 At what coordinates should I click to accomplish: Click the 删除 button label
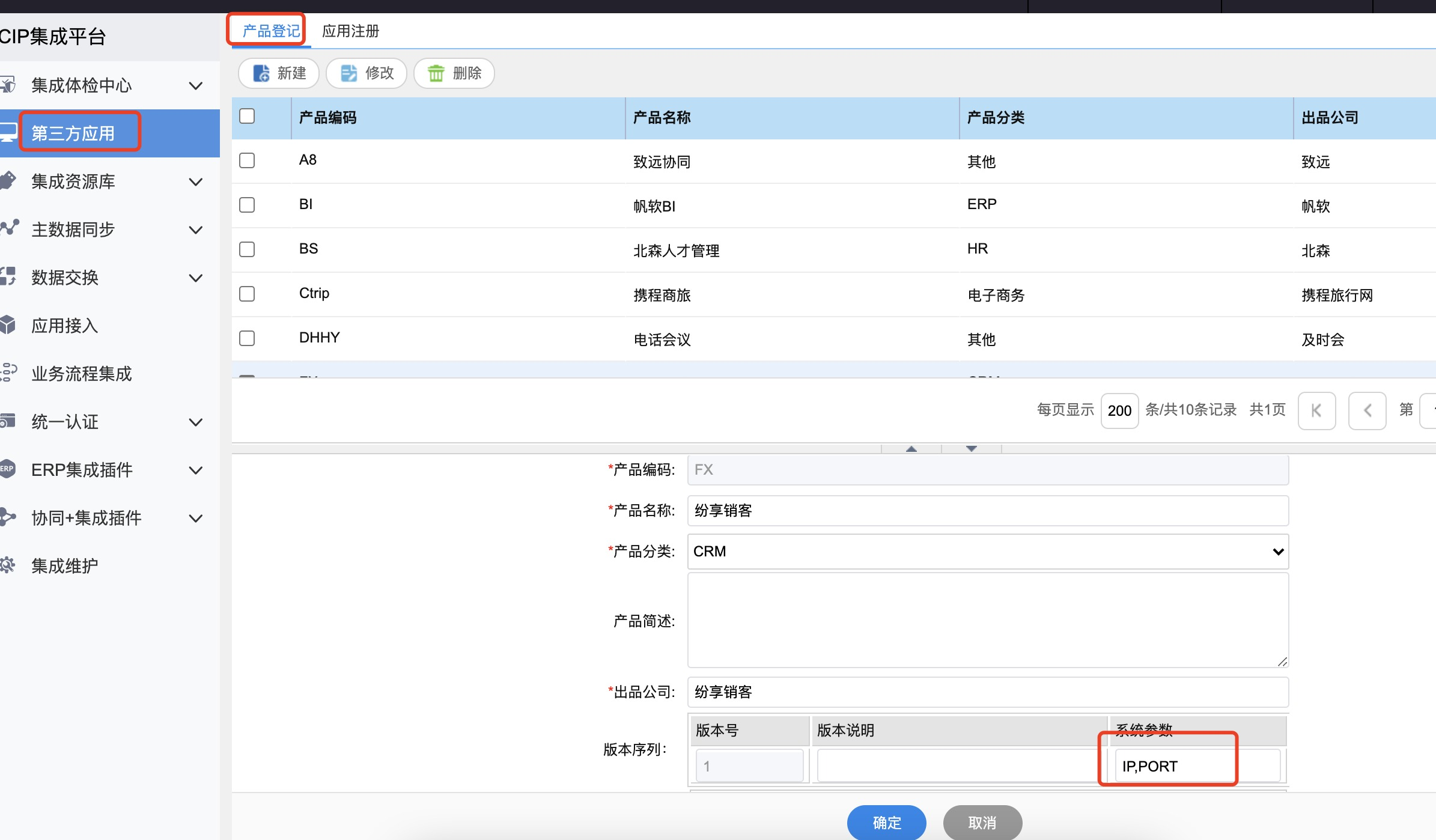(467, 73)
